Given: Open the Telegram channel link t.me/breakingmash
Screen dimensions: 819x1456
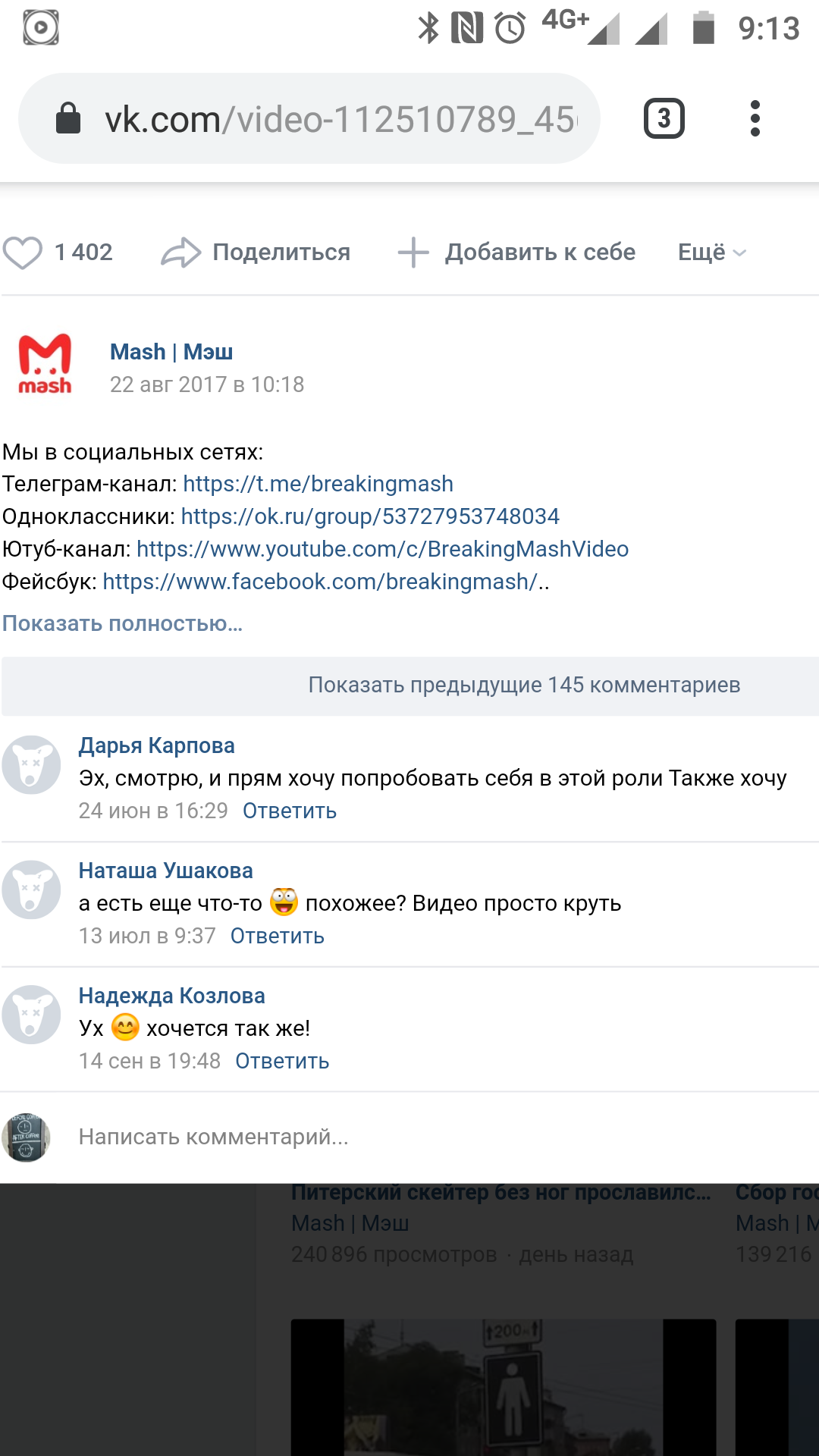Looking at the screenshot, I should tap(318, 484).
